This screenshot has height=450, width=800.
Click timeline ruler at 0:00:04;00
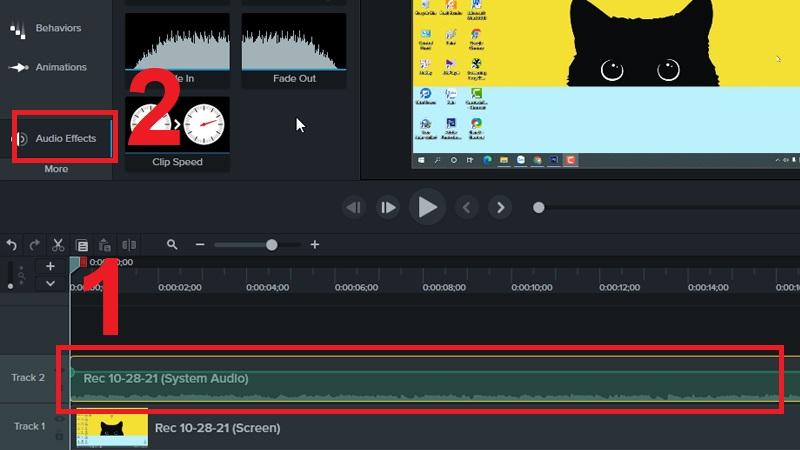point(267,287)
